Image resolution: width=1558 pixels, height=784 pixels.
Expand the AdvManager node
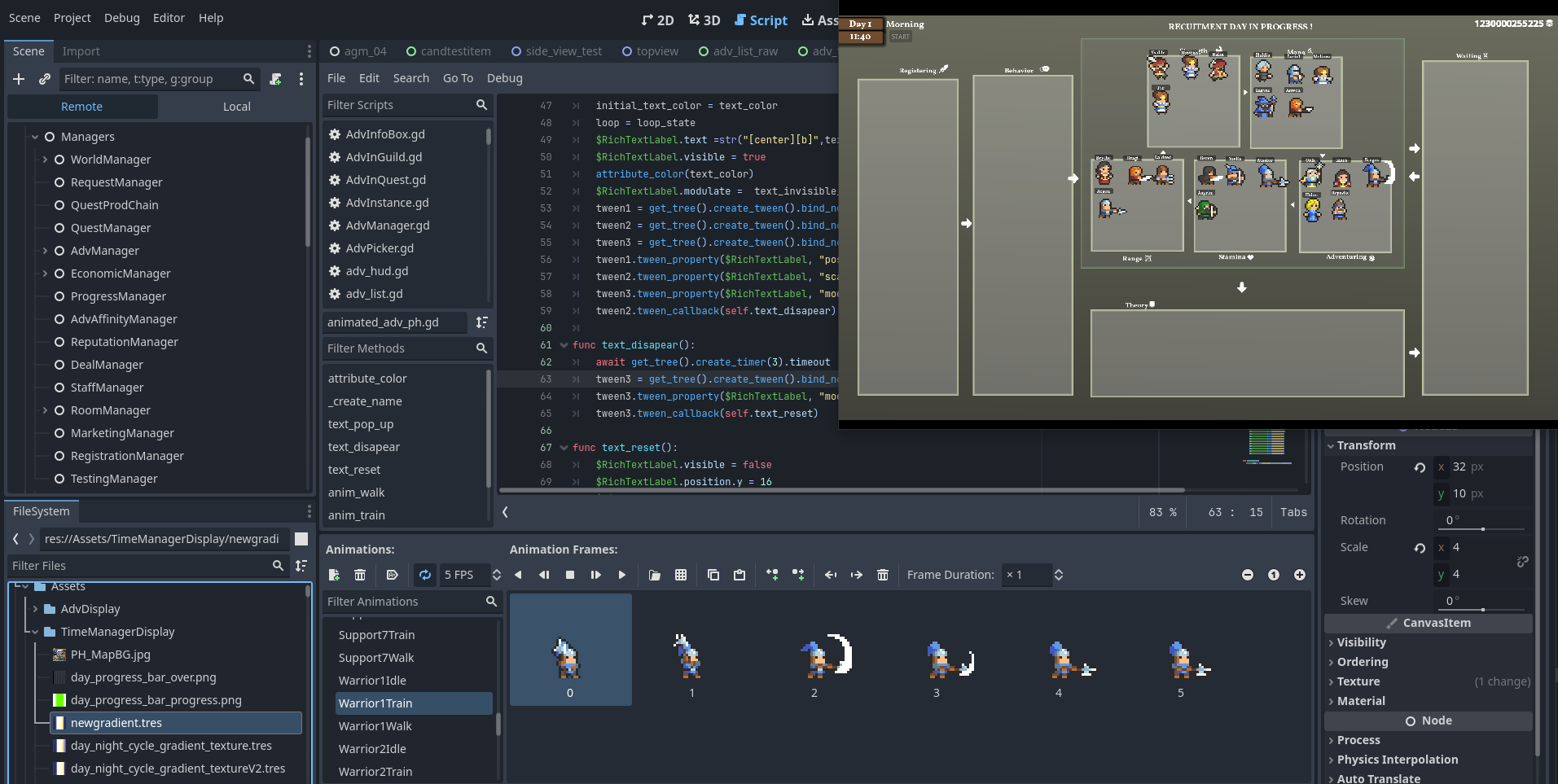tap(45, 251)
